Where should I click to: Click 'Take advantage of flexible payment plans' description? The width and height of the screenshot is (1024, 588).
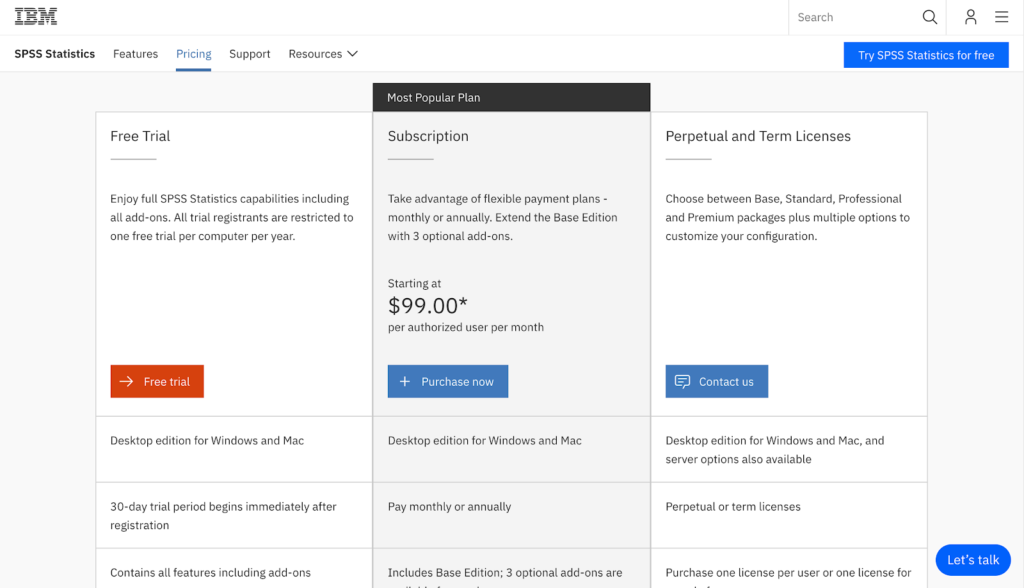point(502,217)
